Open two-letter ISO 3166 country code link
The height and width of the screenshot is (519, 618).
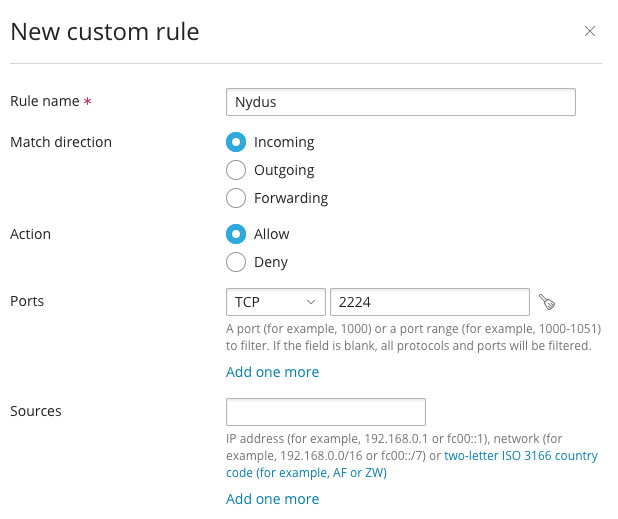pos(411,464)
